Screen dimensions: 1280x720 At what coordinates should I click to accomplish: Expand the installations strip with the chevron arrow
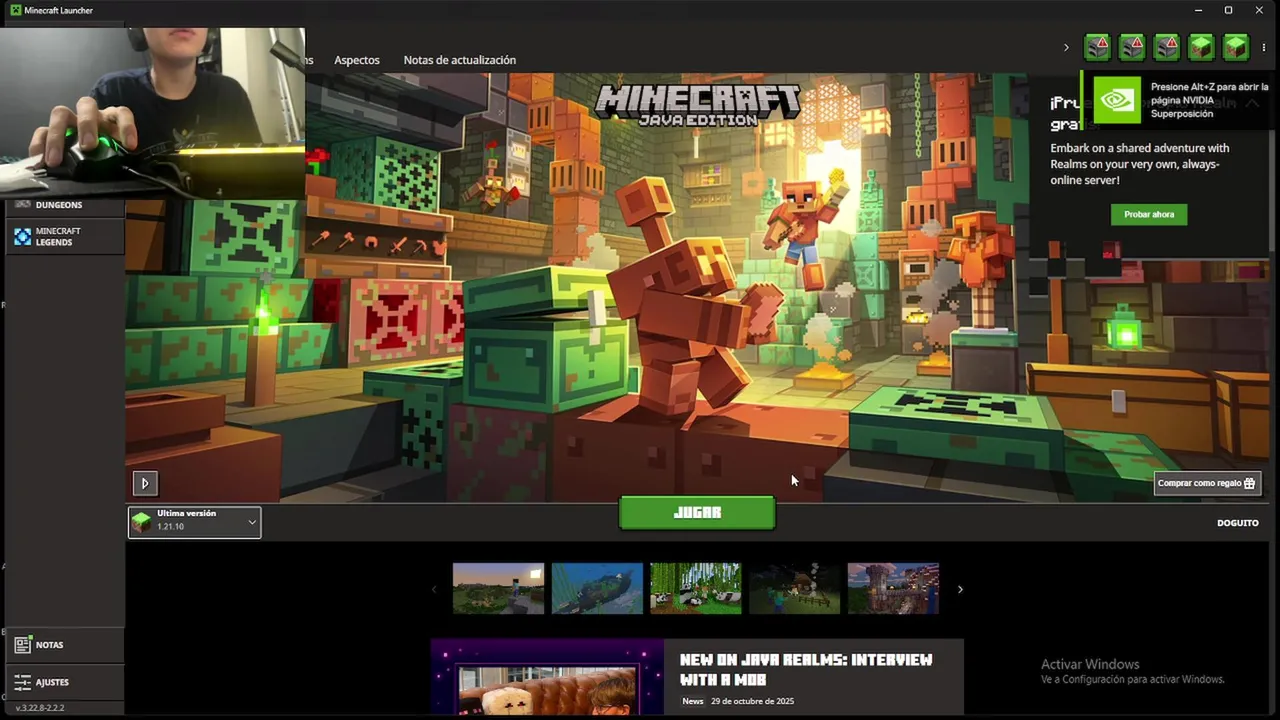tap(1066, 47)
